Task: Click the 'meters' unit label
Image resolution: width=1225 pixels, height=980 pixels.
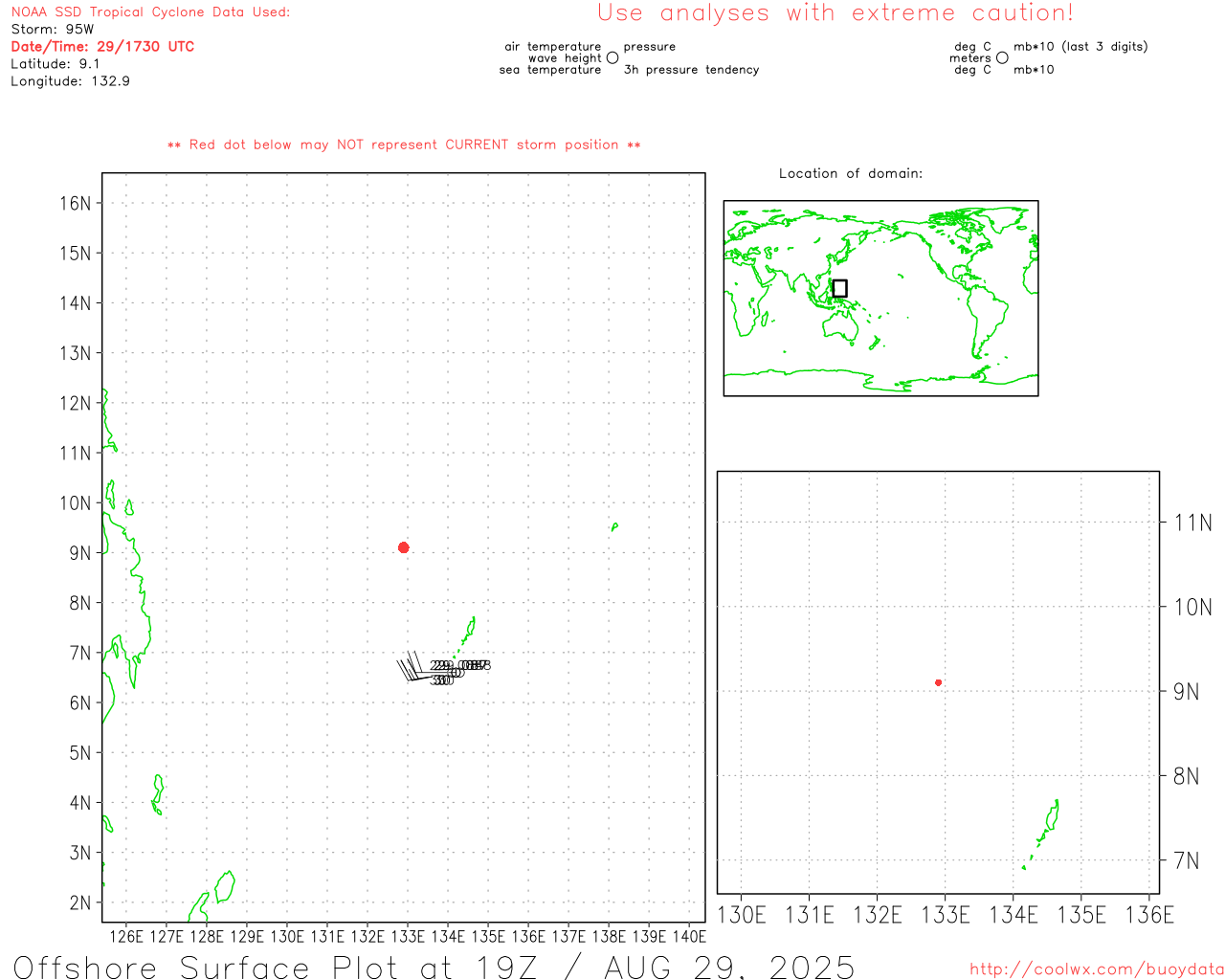Action: coord(970,58)
